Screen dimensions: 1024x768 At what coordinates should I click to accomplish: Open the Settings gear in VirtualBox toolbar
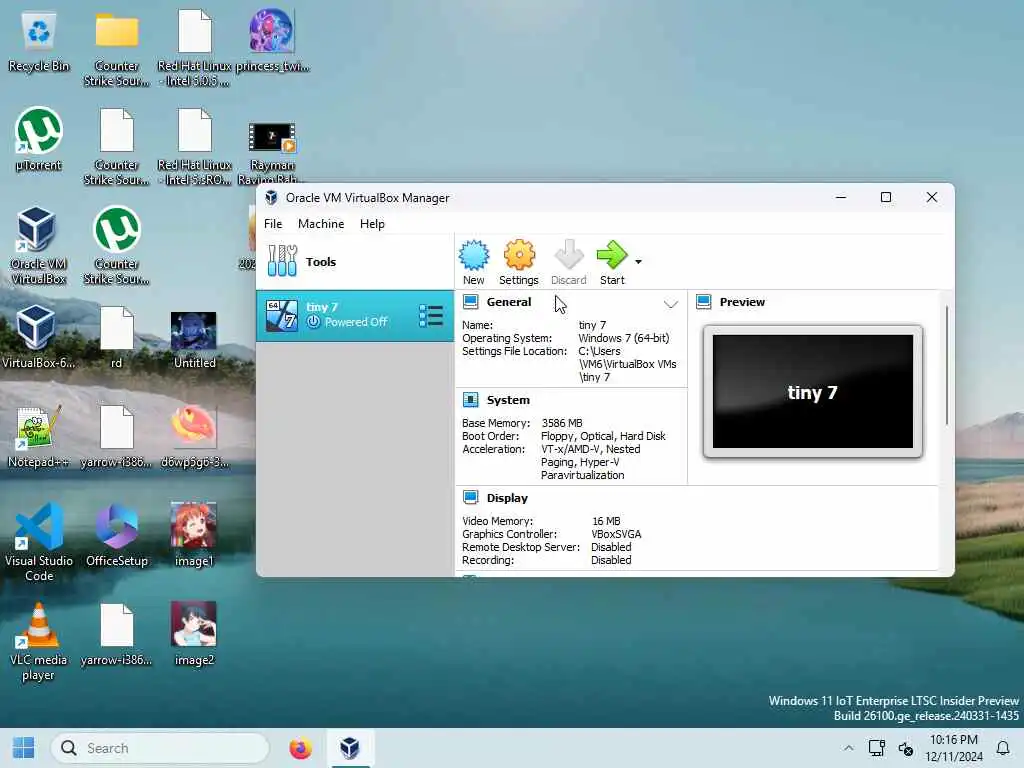[x=519, y=255]
